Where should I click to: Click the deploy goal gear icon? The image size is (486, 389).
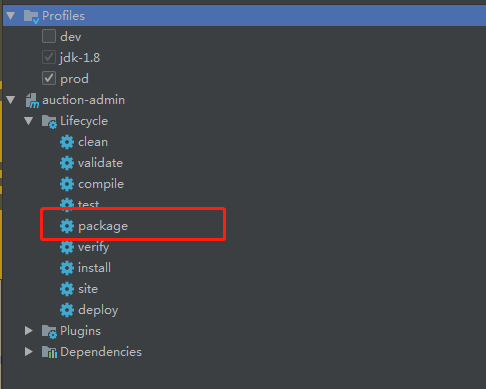click(x=67, y=310)
